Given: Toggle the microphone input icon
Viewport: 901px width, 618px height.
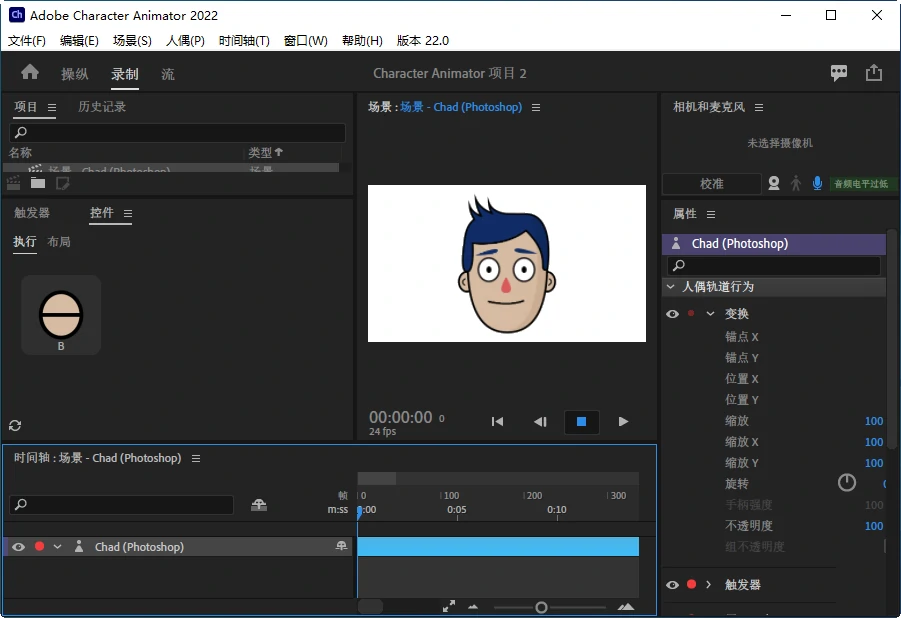Looking at the screenshot, I should (x=817, y=184).
